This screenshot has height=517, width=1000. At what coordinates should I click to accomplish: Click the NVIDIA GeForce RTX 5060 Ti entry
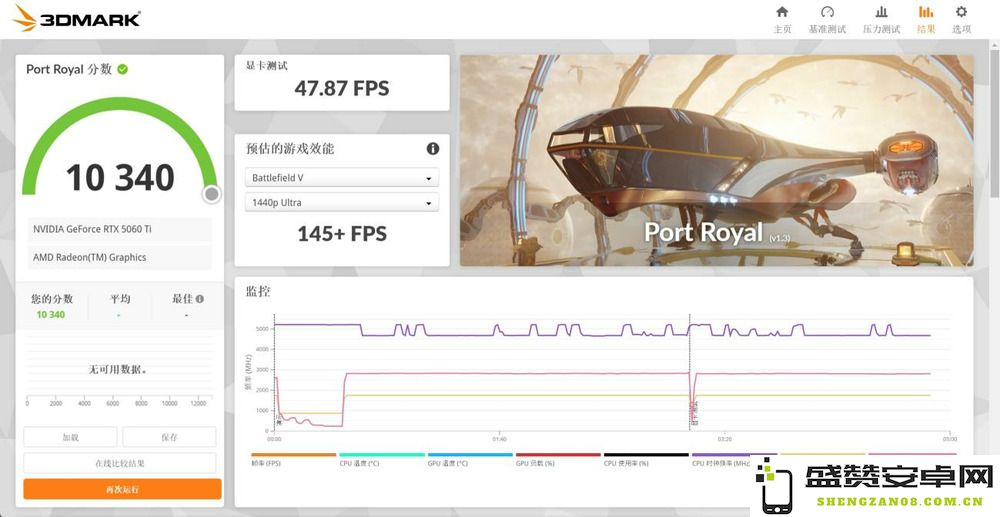pyautogui.click(x=120, y=229)
